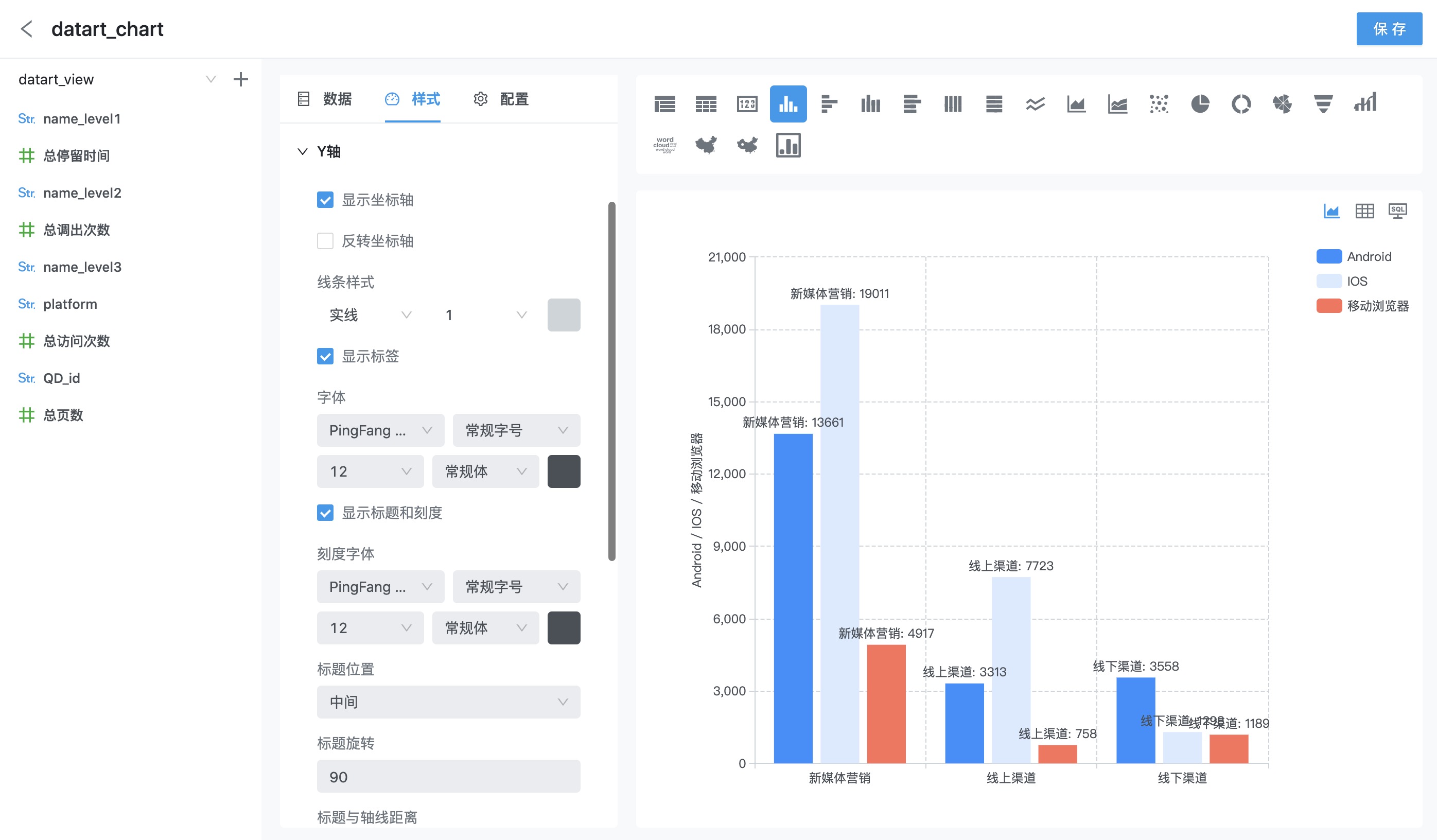Image resolution: width=1437 pixels, height=840 pixels.
Task: Switch to the 数据 tab
Action: [325, 99]
